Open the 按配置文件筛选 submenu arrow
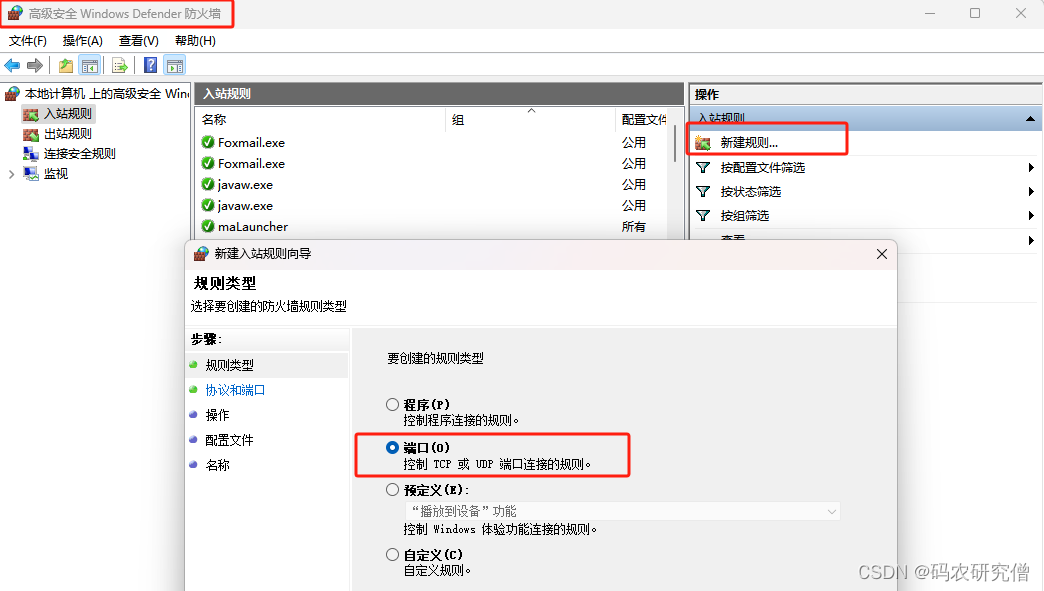This screenshot has height=591, width=1044. tap(1030, 168)
